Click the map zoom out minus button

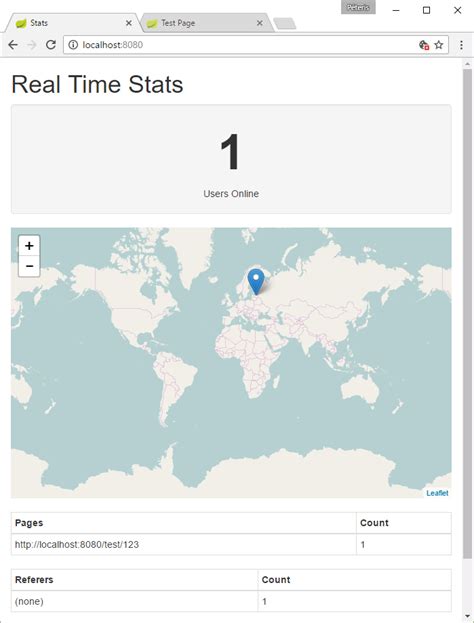29,266
